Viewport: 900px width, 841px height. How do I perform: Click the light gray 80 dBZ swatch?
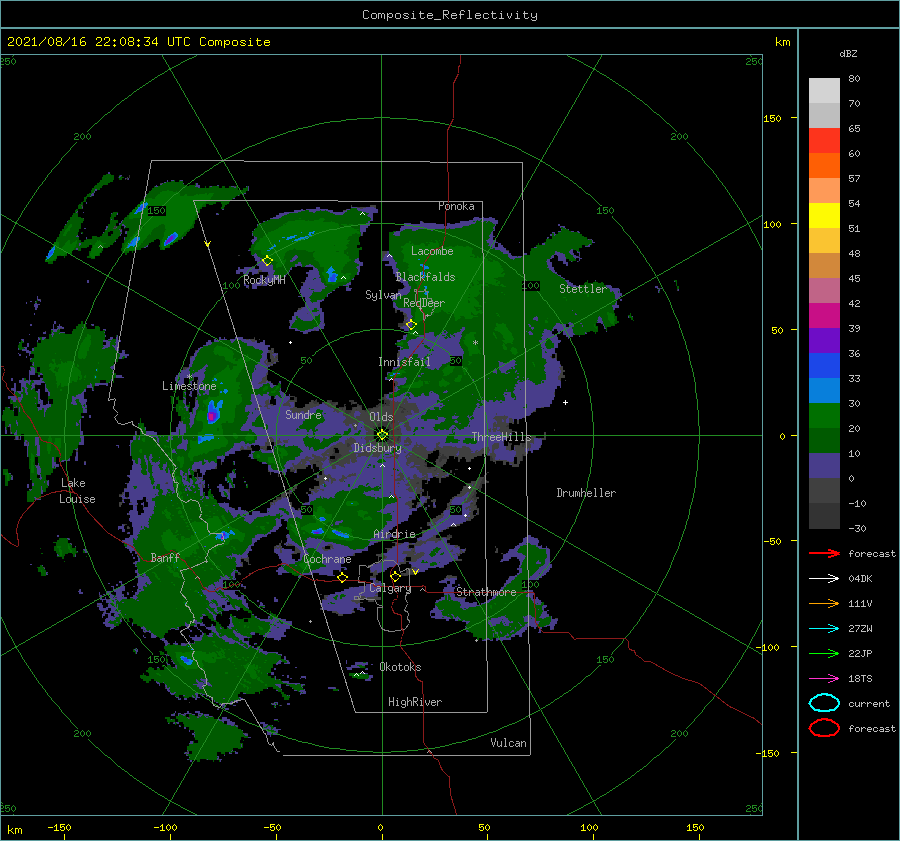pyautogui.click(x=824, y=91)
